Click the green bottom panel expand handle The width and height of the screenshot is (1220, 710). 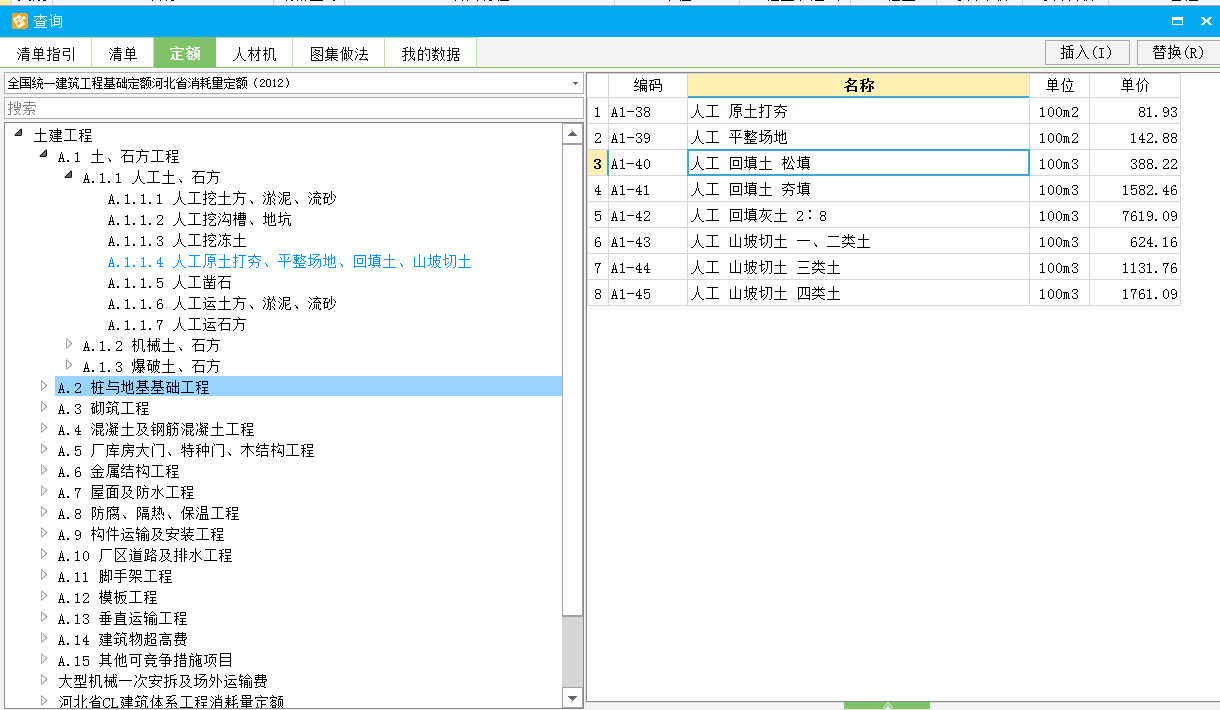pyautogui.click(x=886, y=705)
